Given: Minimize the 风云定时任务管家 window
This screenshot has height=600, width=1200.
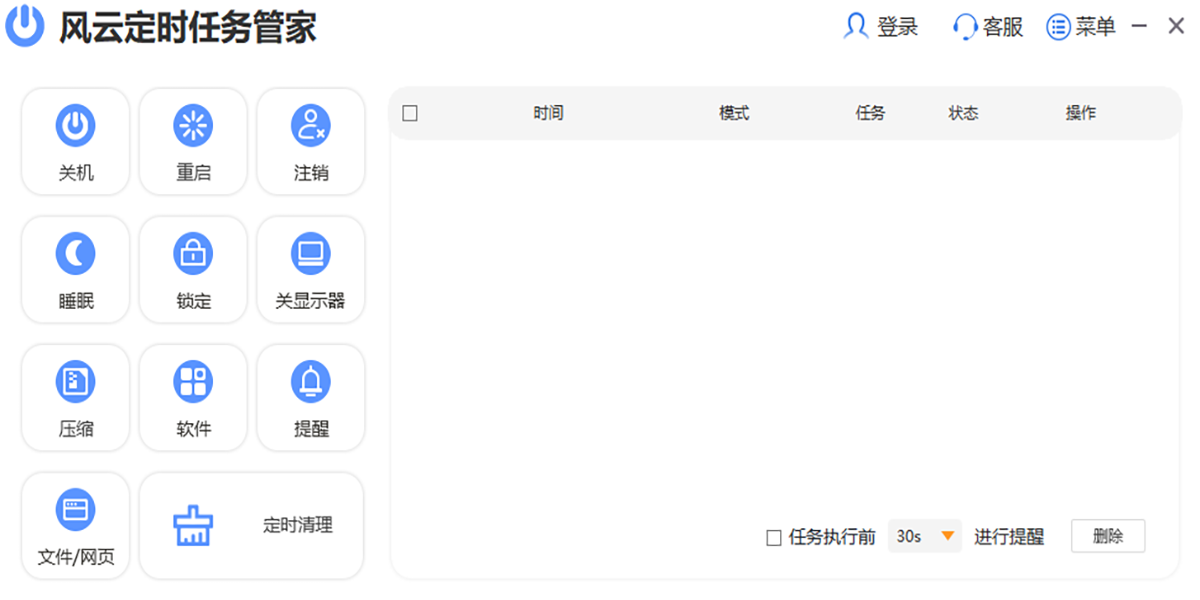Looking at the screenshot, I should pos(1139,27).
